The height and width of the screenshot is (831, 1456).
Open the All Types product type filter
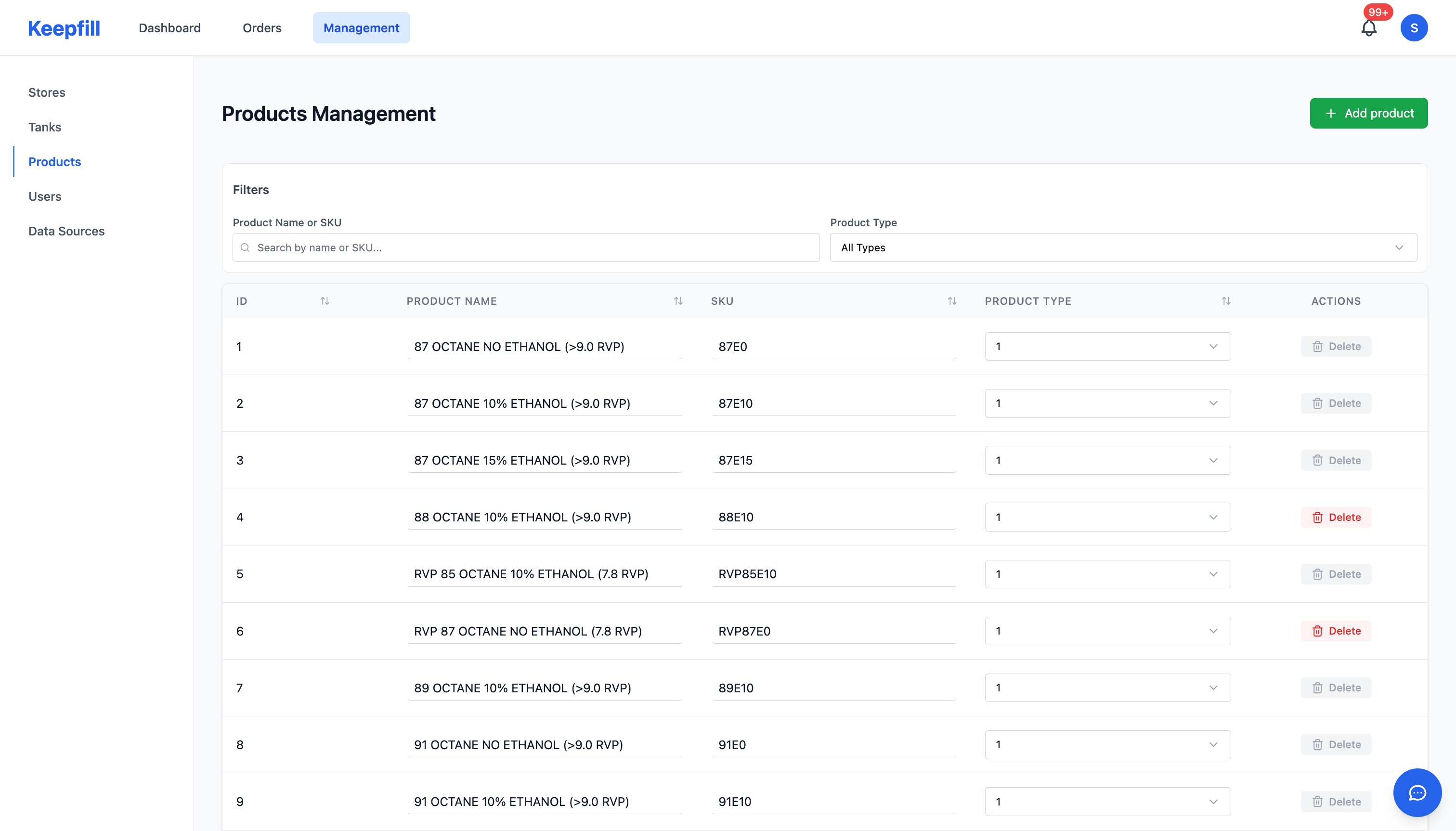1122,247
